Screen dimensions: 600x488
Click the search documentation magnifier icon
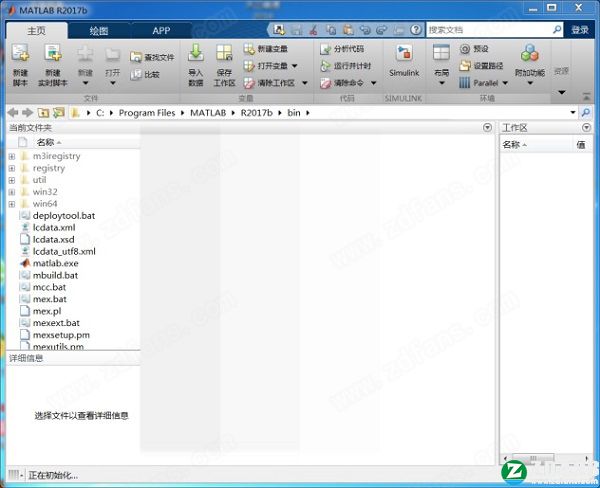pos(557,29)
